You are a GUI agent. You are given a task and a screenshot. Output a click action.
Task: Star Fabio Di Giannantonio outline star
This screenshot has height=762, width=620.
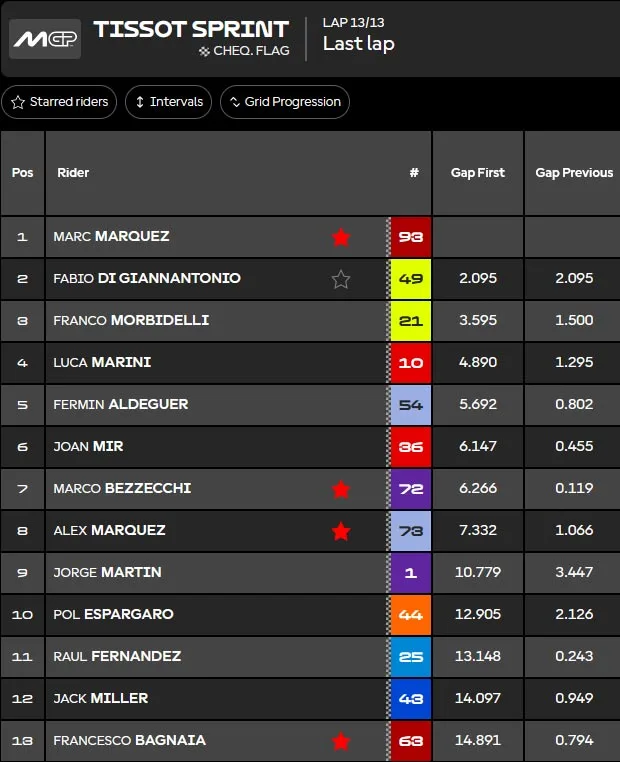[x=341, y=279]
